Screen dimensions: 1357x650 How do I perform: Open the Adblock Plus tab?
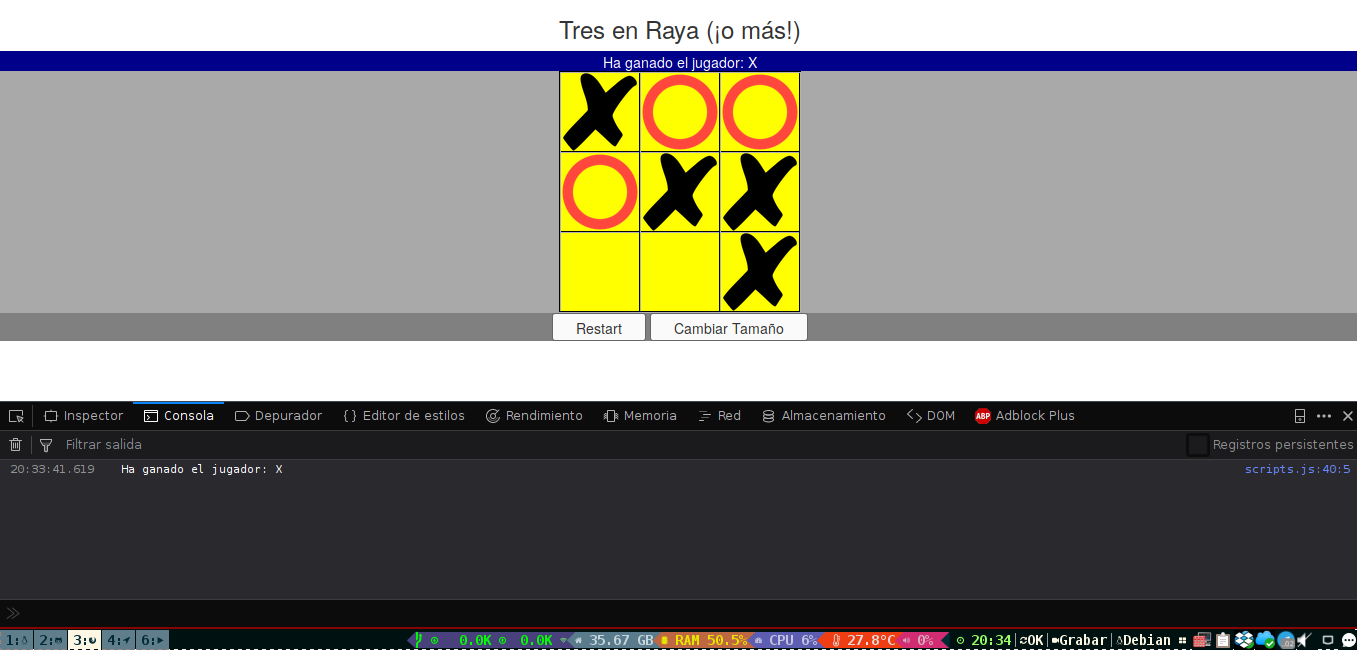pyautogui.click(x=1025, y=416)
